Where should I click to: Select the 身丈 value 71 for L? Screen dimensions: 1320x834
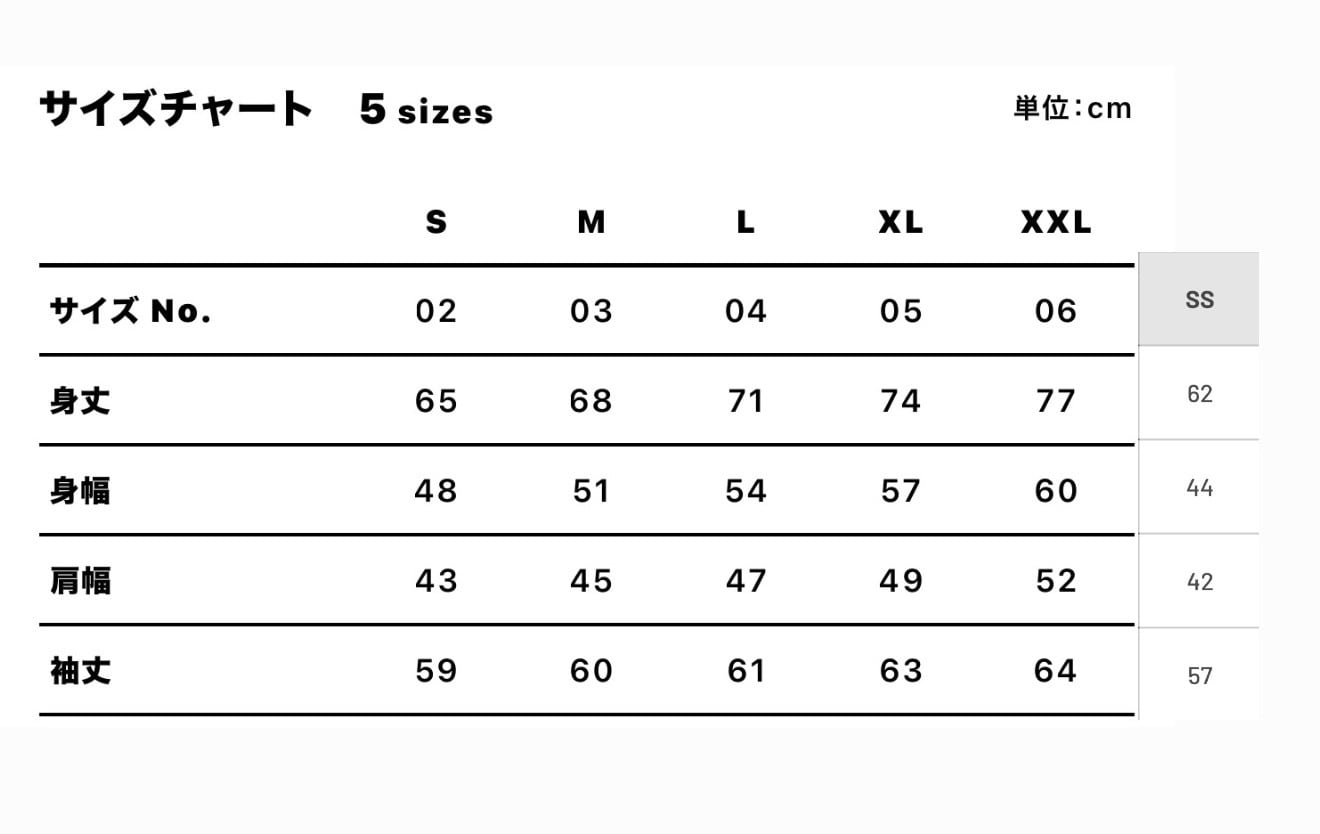pos(745,401)
